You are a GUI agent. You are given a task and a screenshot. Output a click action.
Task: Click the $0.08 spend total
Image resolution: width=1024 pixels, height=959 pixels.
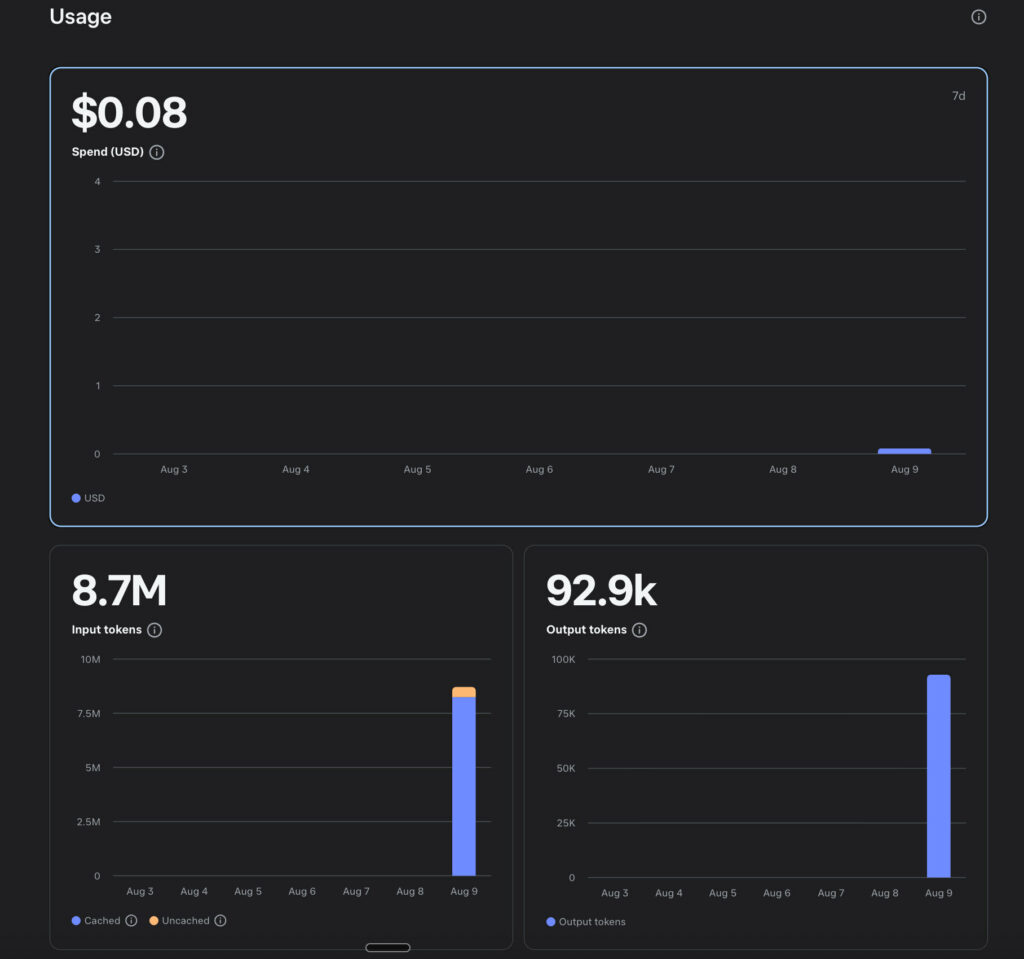pos(129,112)
